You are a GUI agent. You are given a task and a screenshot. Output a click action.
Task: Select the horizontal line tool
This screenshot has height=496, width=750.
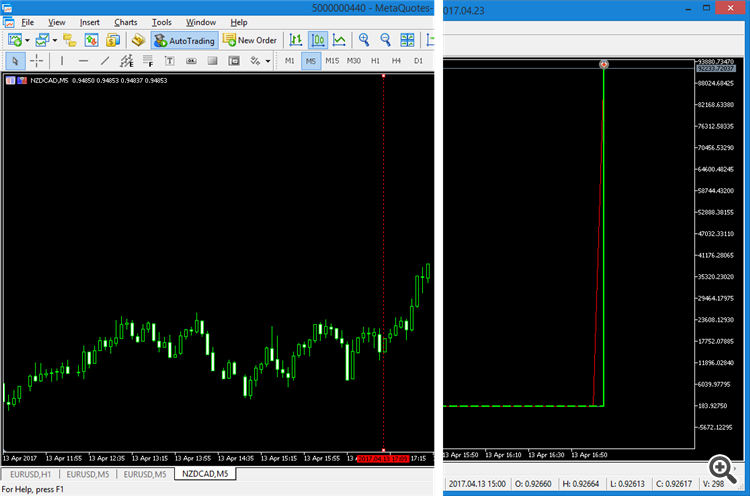(83, 61)
